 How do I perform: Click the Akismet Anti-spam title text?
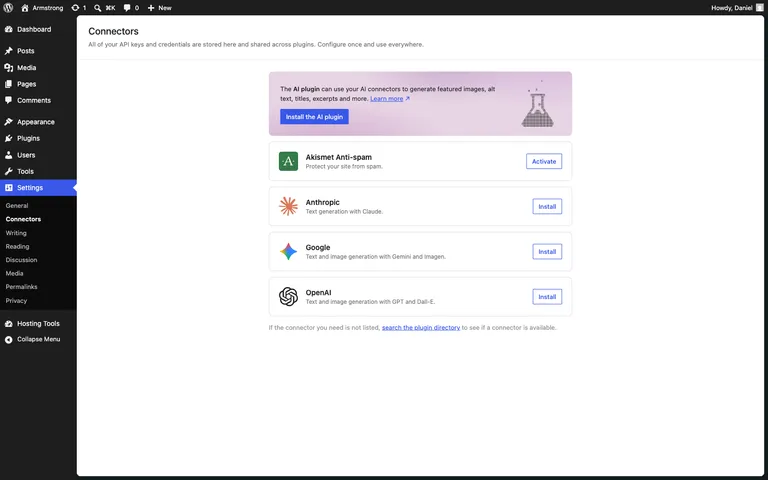click(x=338, y=157)
